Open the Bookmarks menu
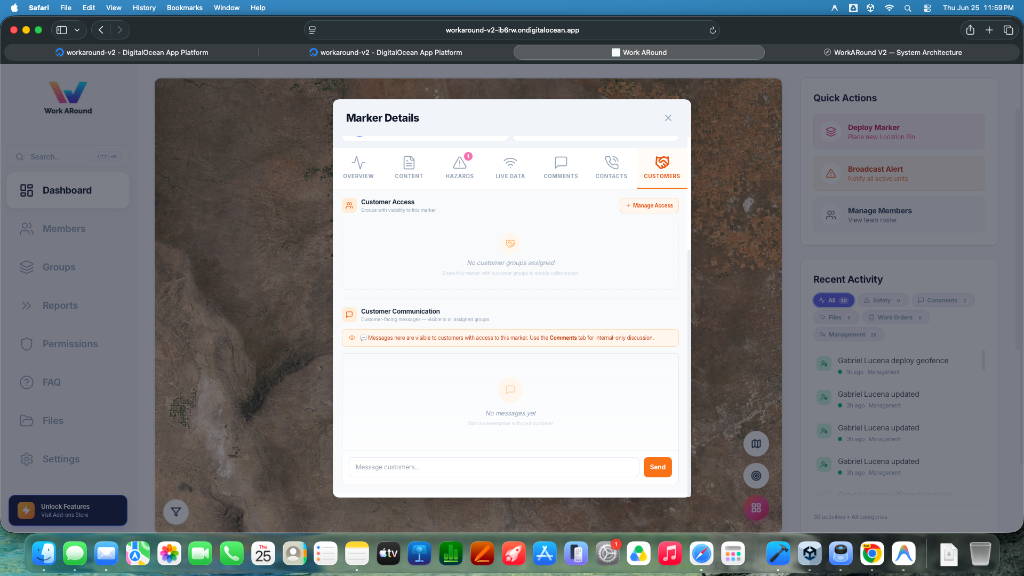 click(x=184, y=8)
